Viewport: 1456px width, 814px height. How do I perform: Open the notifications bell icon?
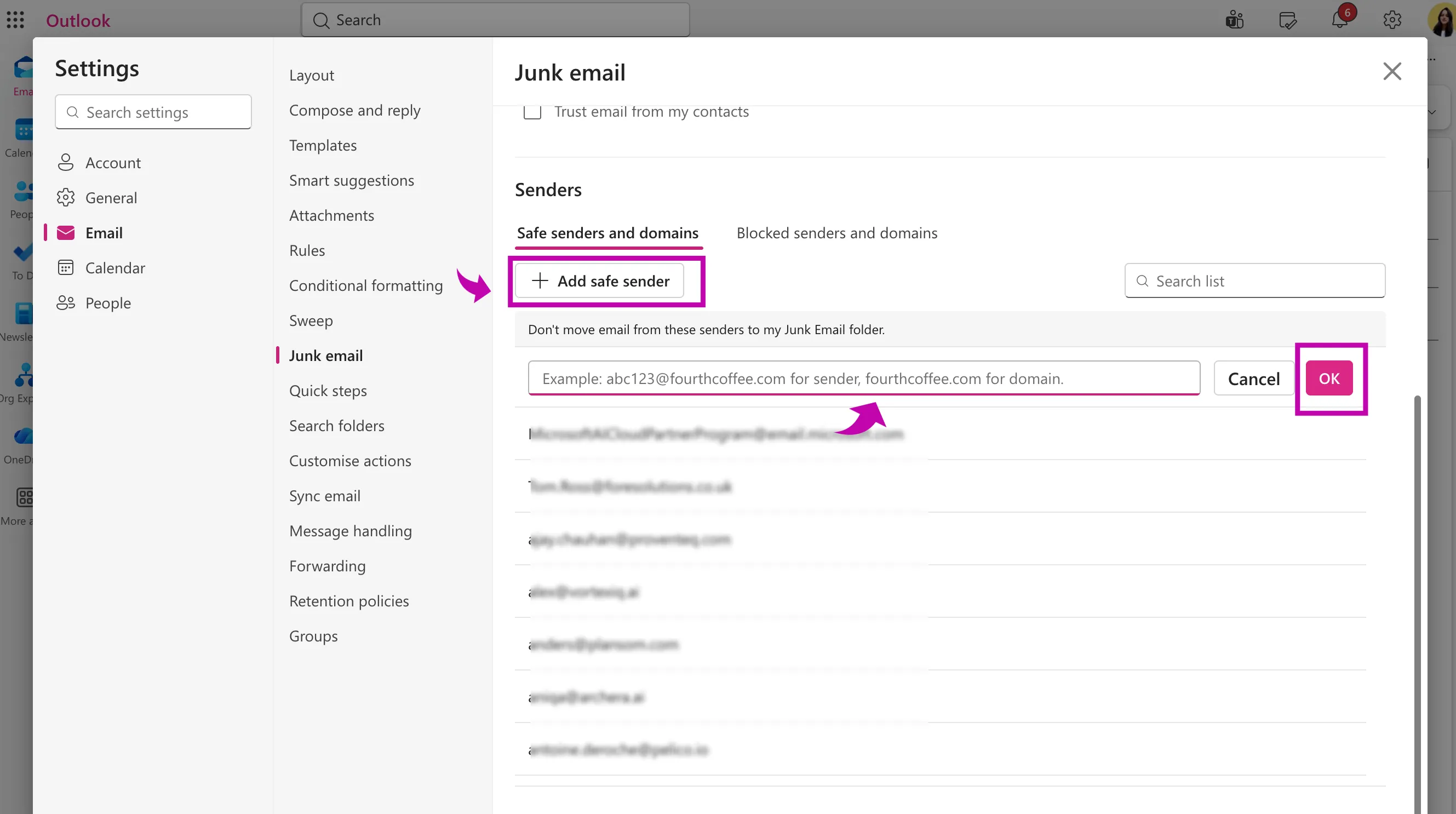pyautogui.click(x=1340, y=20)
